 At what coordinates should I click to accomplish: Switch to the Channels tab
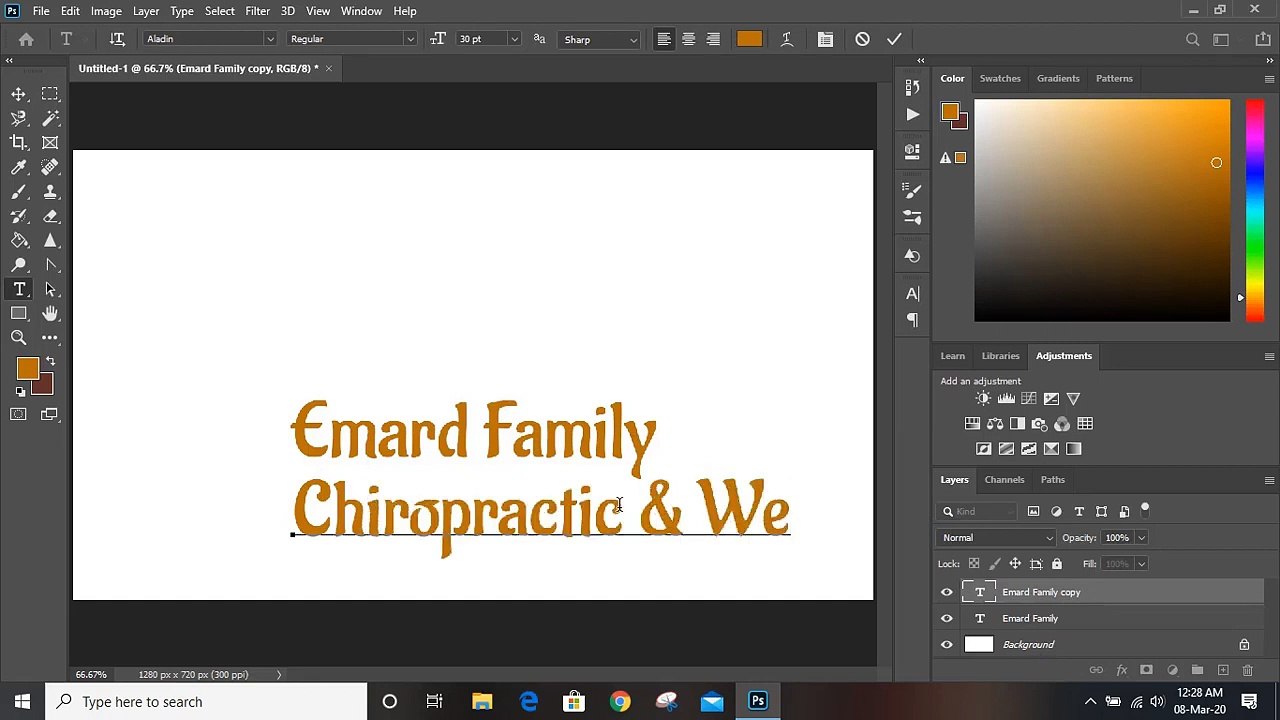point(1004,480)
